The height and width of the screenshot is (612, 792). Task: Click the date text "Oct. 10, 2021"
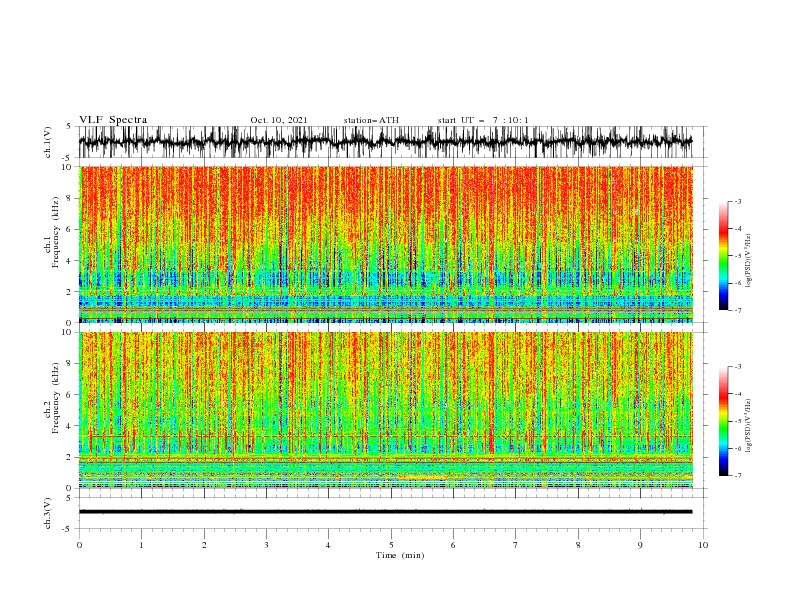tap(279, 120)
